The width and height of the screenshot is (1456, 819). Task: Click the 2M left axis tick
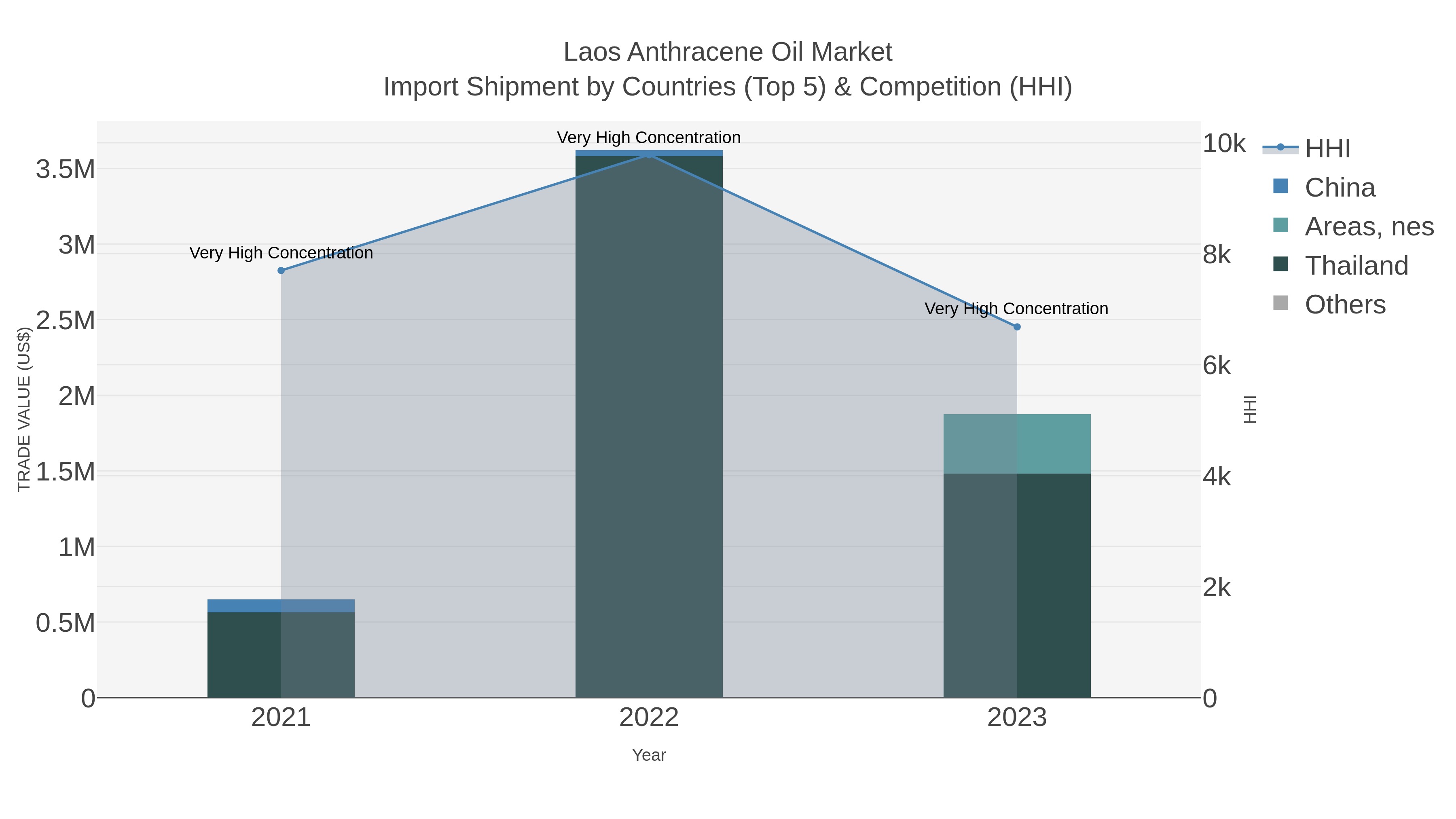point(77,396)
